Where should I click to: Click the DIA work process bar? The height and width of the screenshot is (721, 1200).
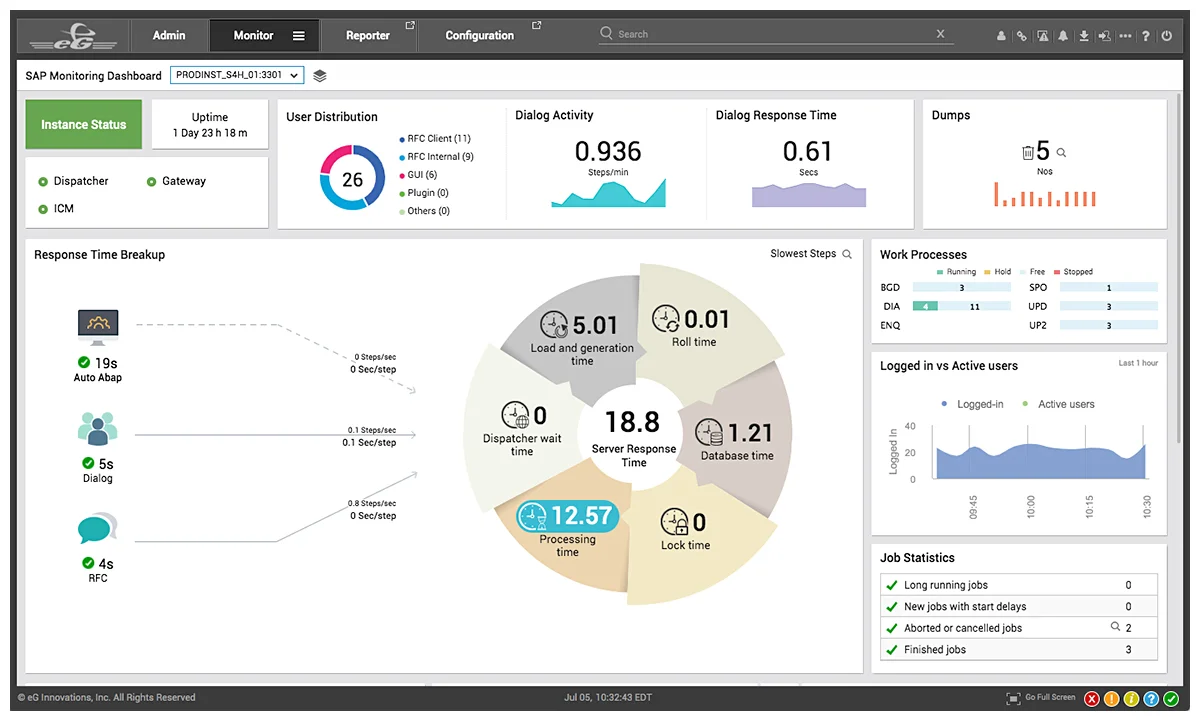tap(961, 307)
